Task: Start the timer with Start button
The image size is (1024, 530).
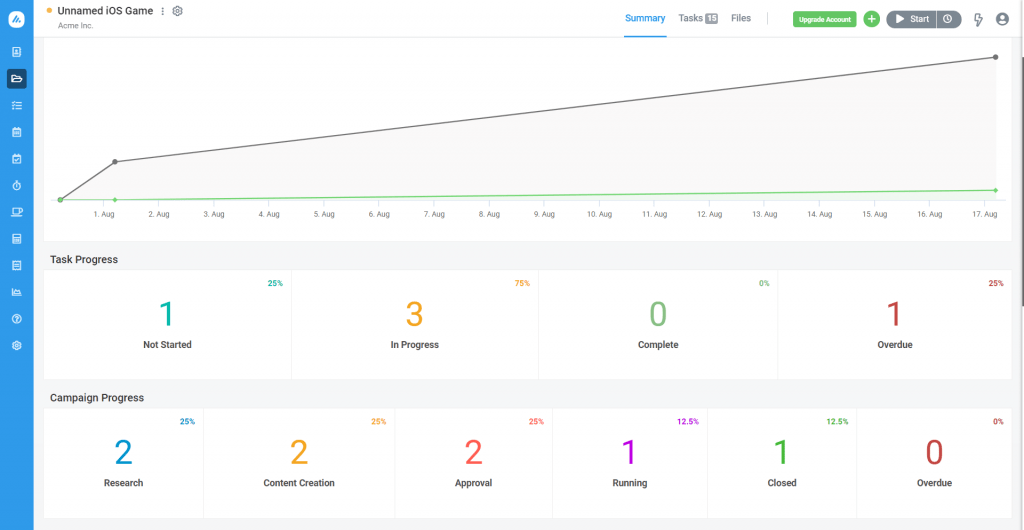Action: [911, 19]
